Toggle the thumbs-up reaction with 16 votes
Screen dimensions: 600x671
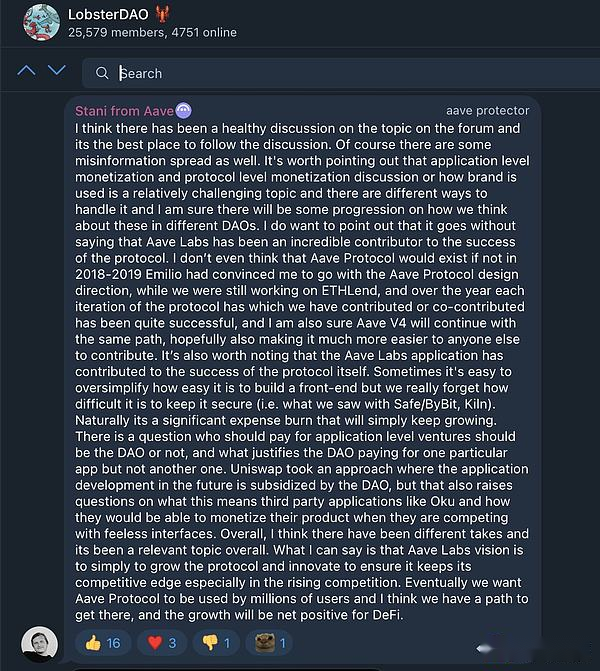tap(104, 643)
